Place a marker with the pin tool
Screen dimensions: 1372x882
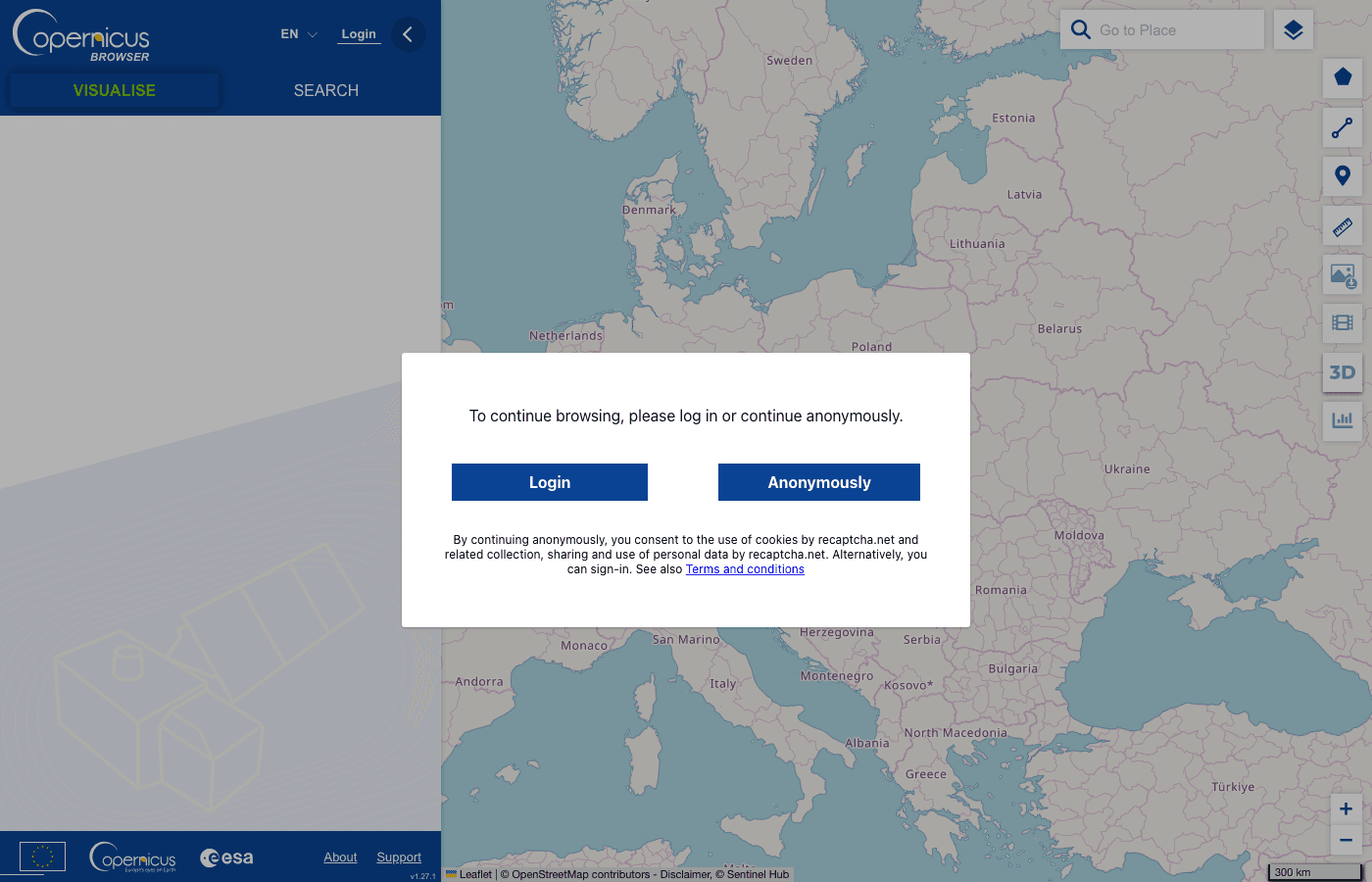point(1343,175)
